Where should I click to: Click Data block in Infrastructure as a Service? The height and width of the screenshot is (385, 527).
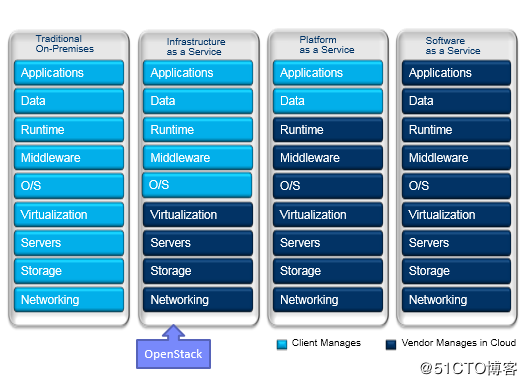click(198, 101)
